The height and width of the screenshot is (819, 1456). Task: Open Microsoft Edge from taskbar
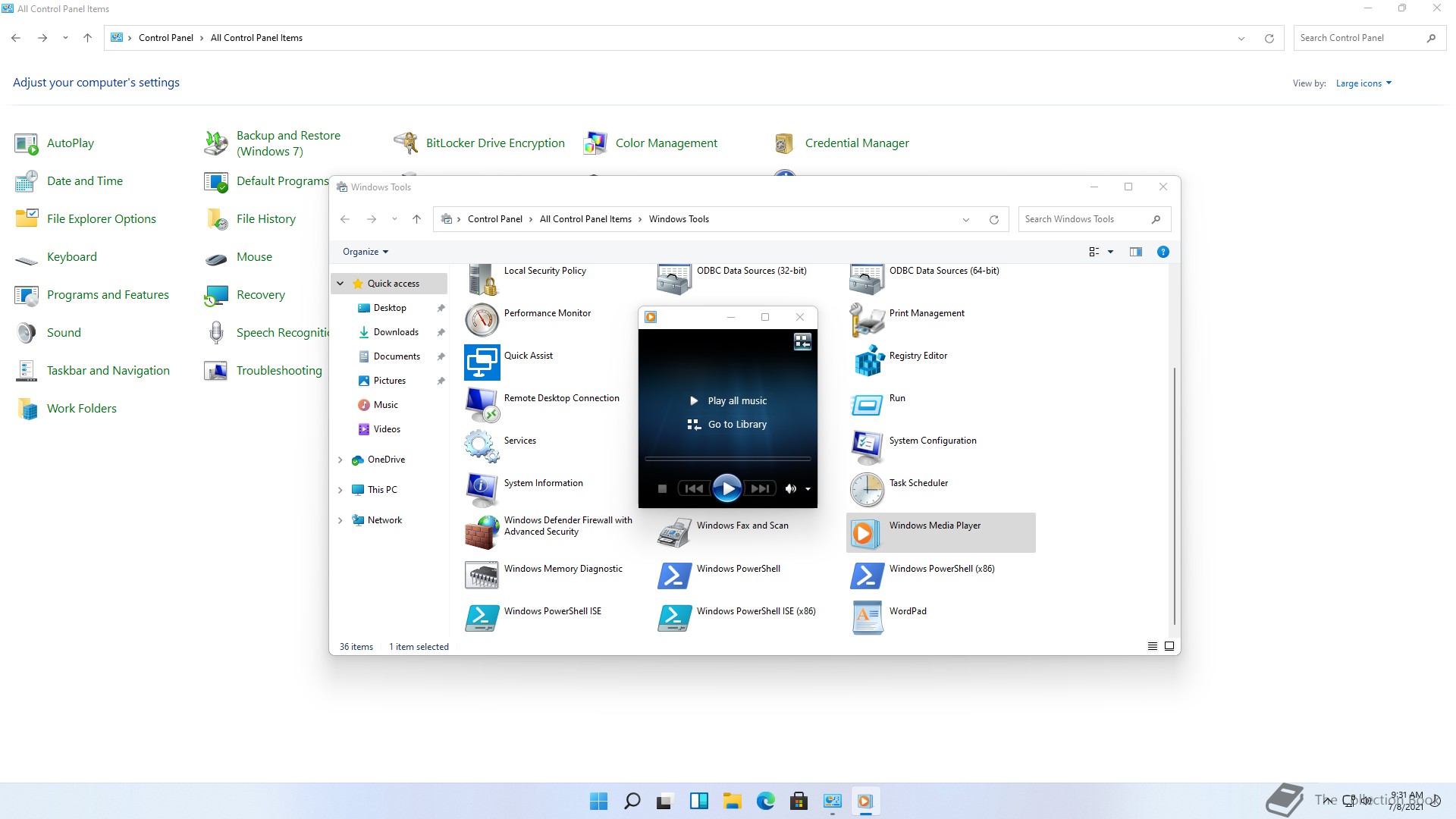coord(765,802)
